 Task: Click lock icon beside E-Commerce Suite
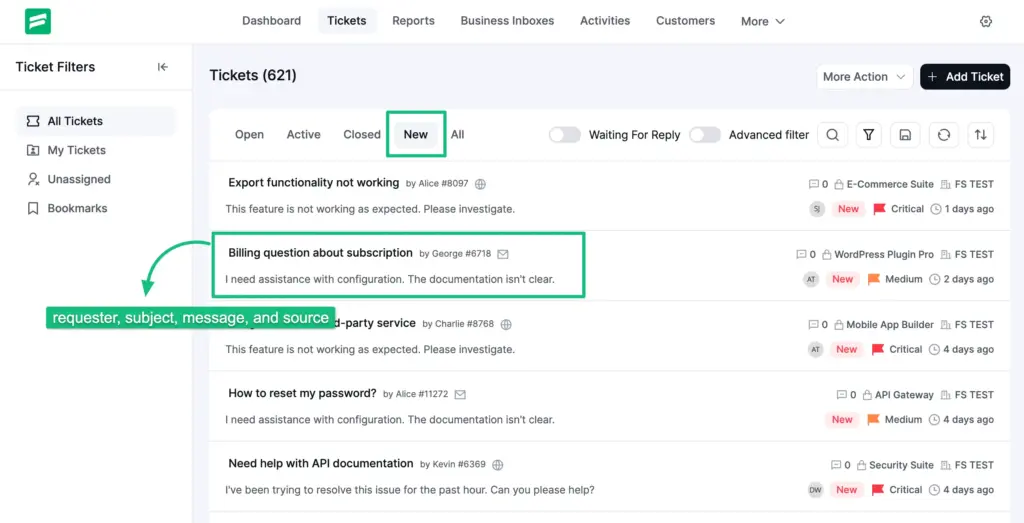839,184
